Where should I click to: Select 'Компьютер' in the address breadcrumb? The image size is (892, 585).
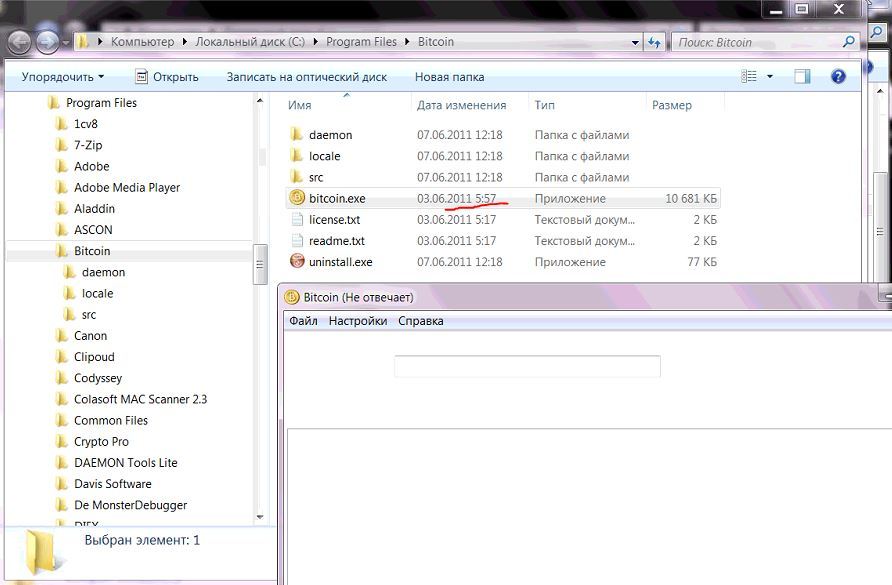tap(142, 42)
